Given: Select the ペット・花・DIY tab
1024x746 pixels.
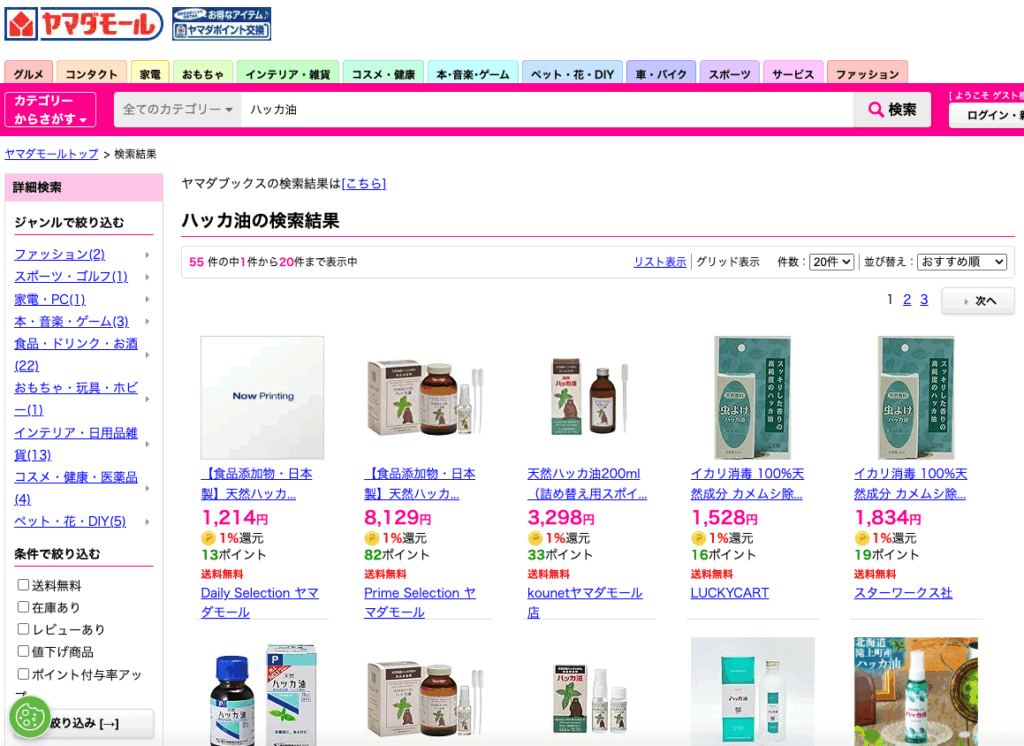Looking at the screenshot, I should pyautogui.click(x=572, y=74).
